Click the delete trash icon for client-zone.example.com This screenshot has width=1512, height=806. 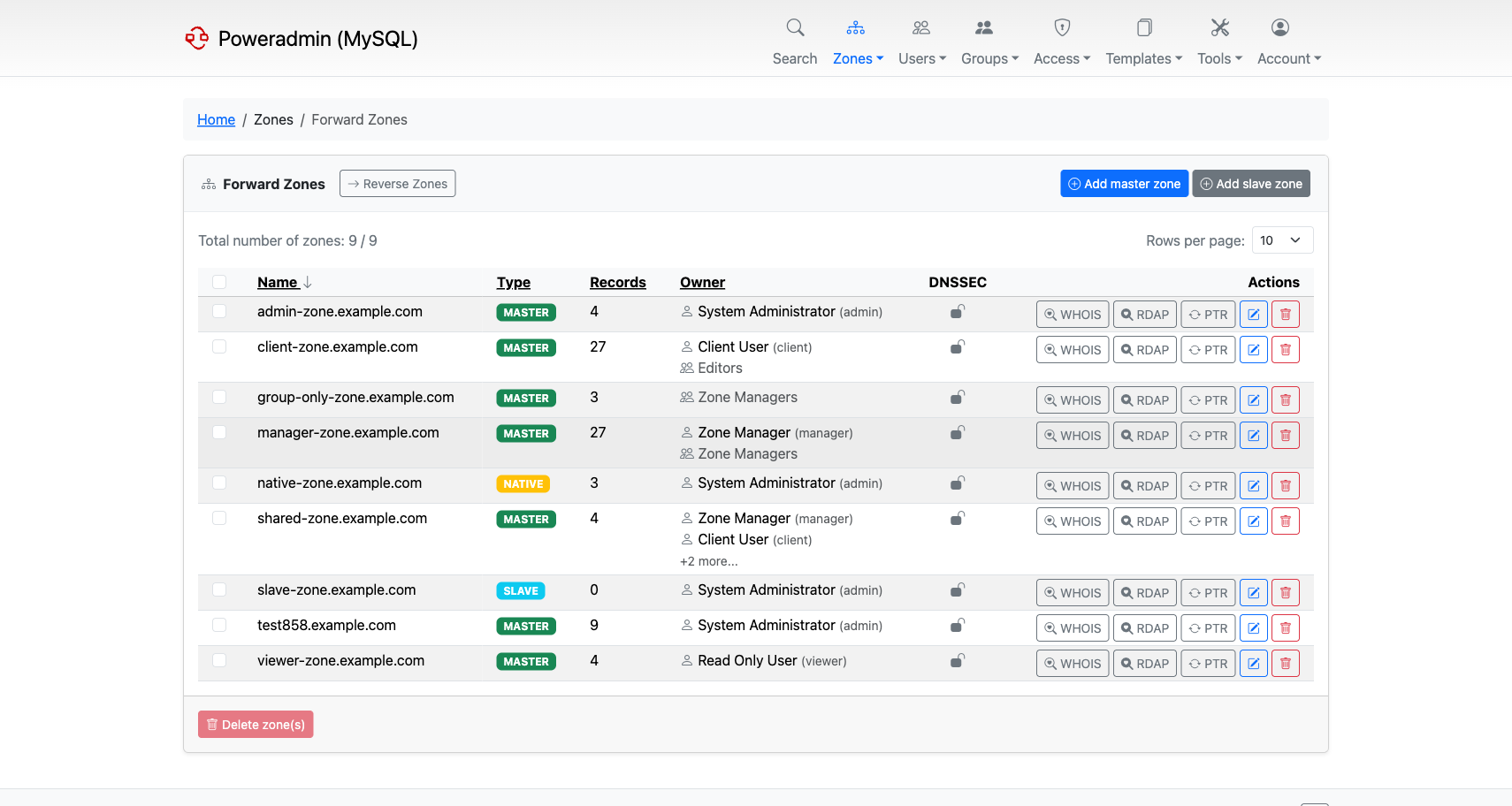(1285, 350)
